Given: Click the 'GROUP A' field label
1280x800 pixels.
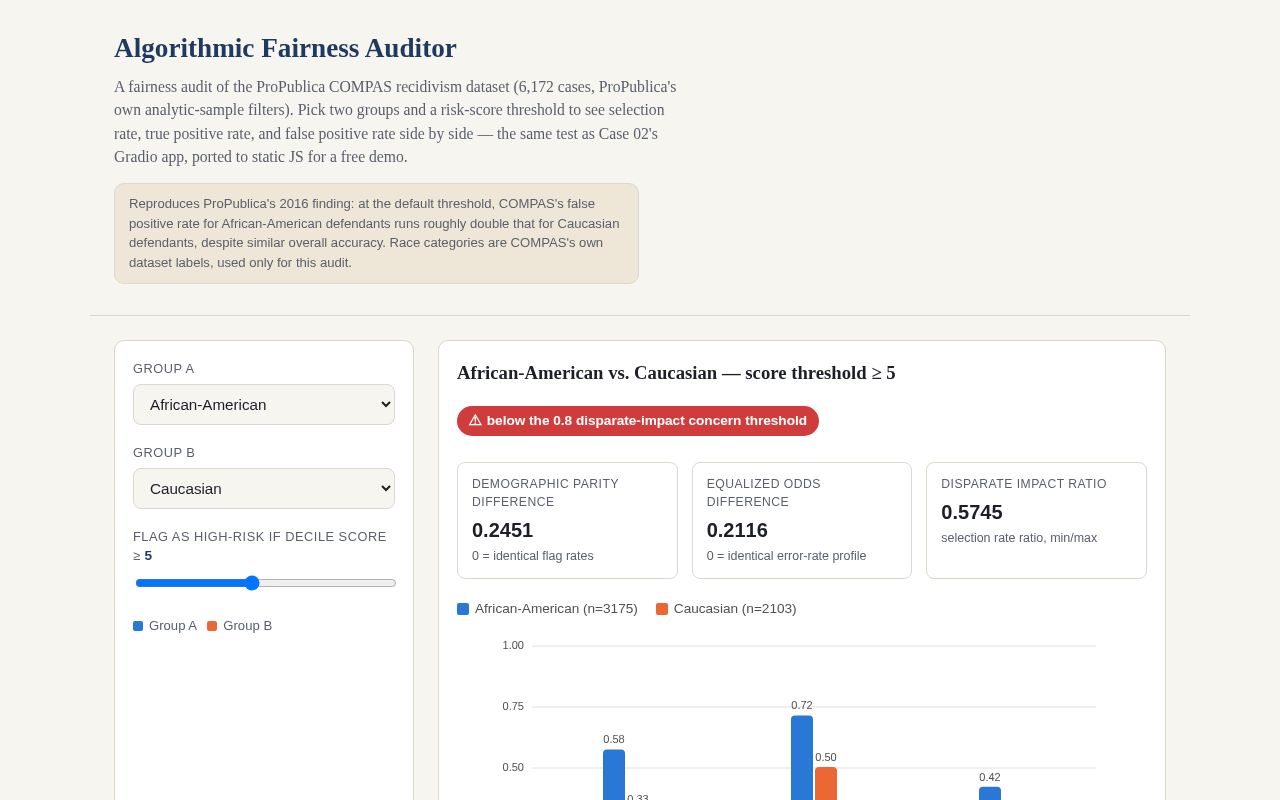Looking at the screenshot, I should click(x=164, y=369).
